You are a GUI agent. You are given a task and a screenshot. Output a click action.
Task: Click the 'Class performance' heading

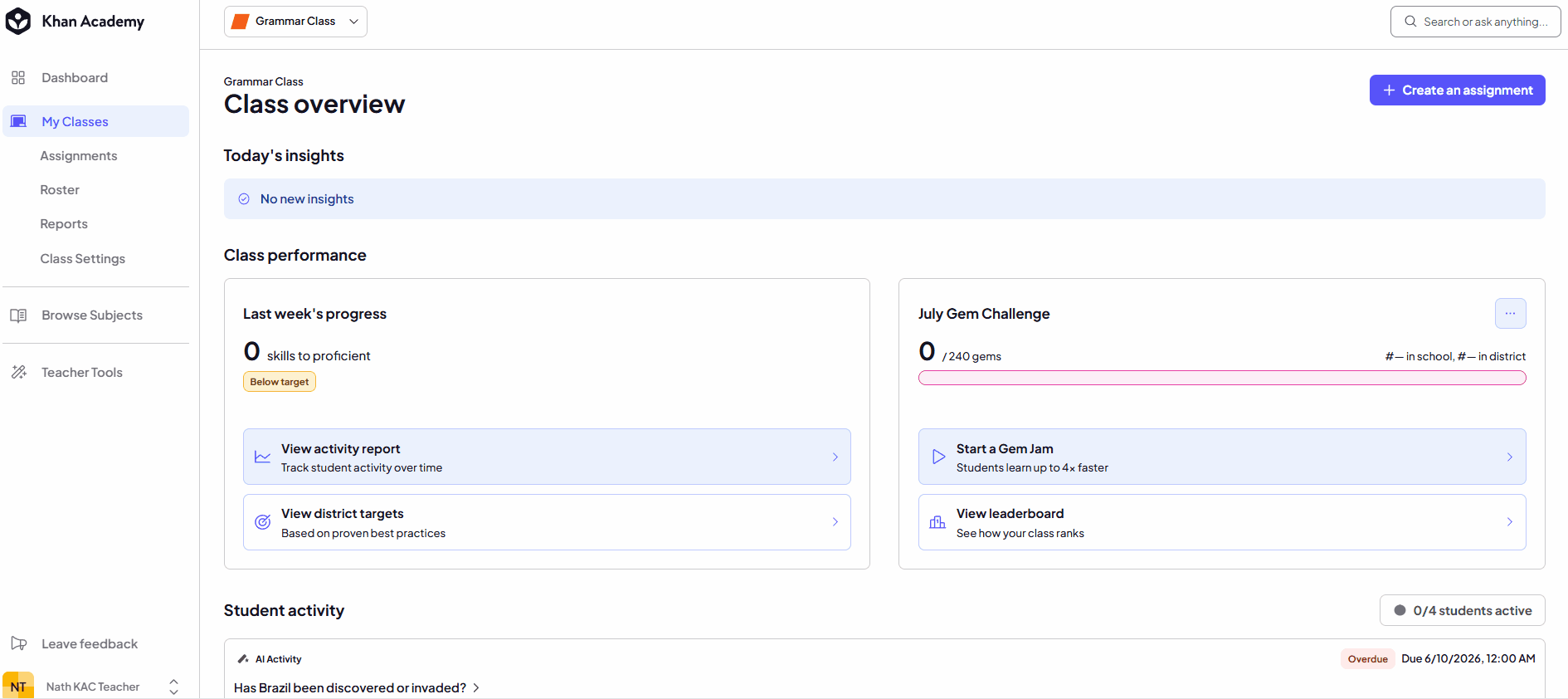pyautogui.click(x=295, y=256)
